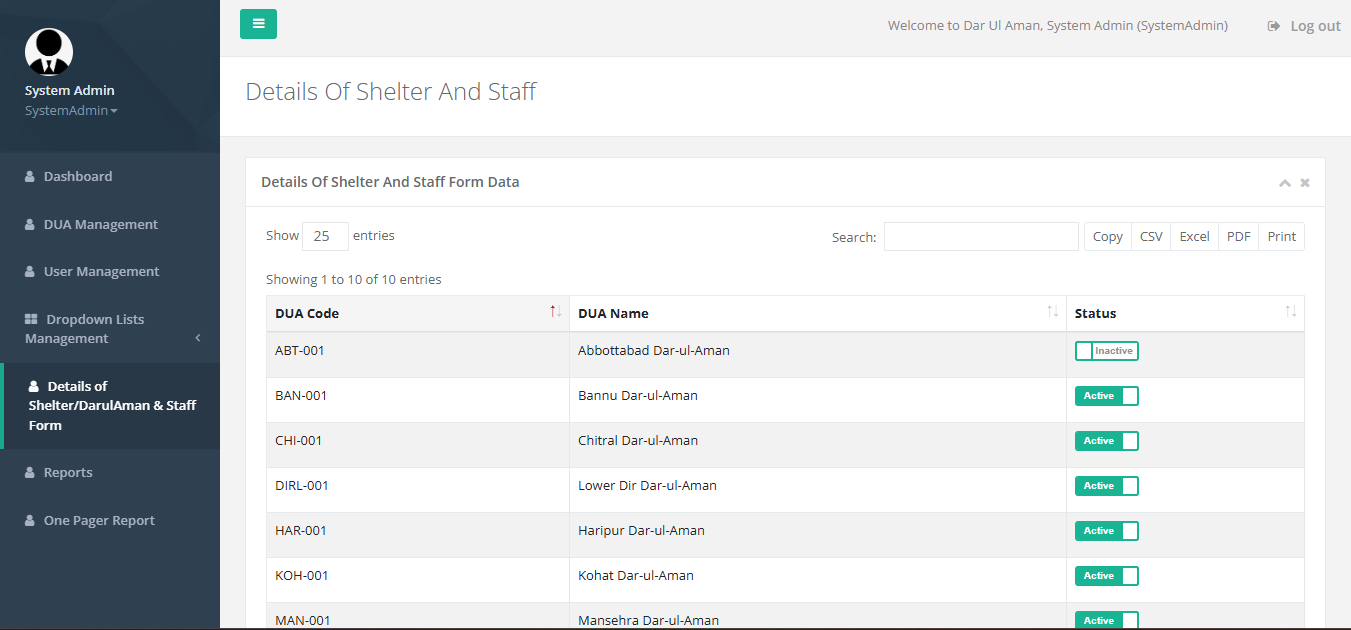This screenshot has width=1351, height=630.
Task: Switch off Chitral Dar-ul-Aman status toggle
Action: (x=1106, y=441)
